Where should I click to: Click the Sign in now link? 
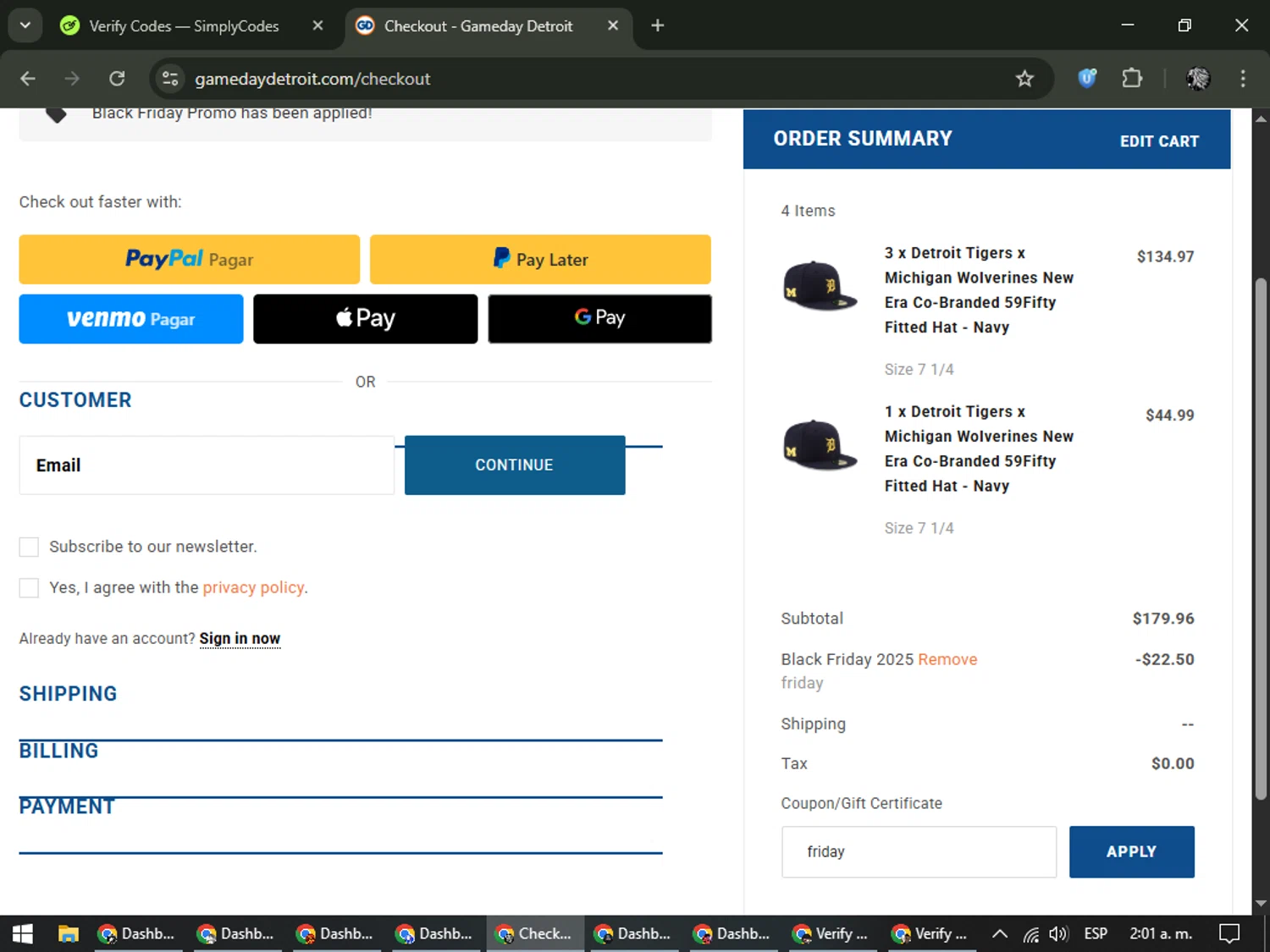(240, 639)
